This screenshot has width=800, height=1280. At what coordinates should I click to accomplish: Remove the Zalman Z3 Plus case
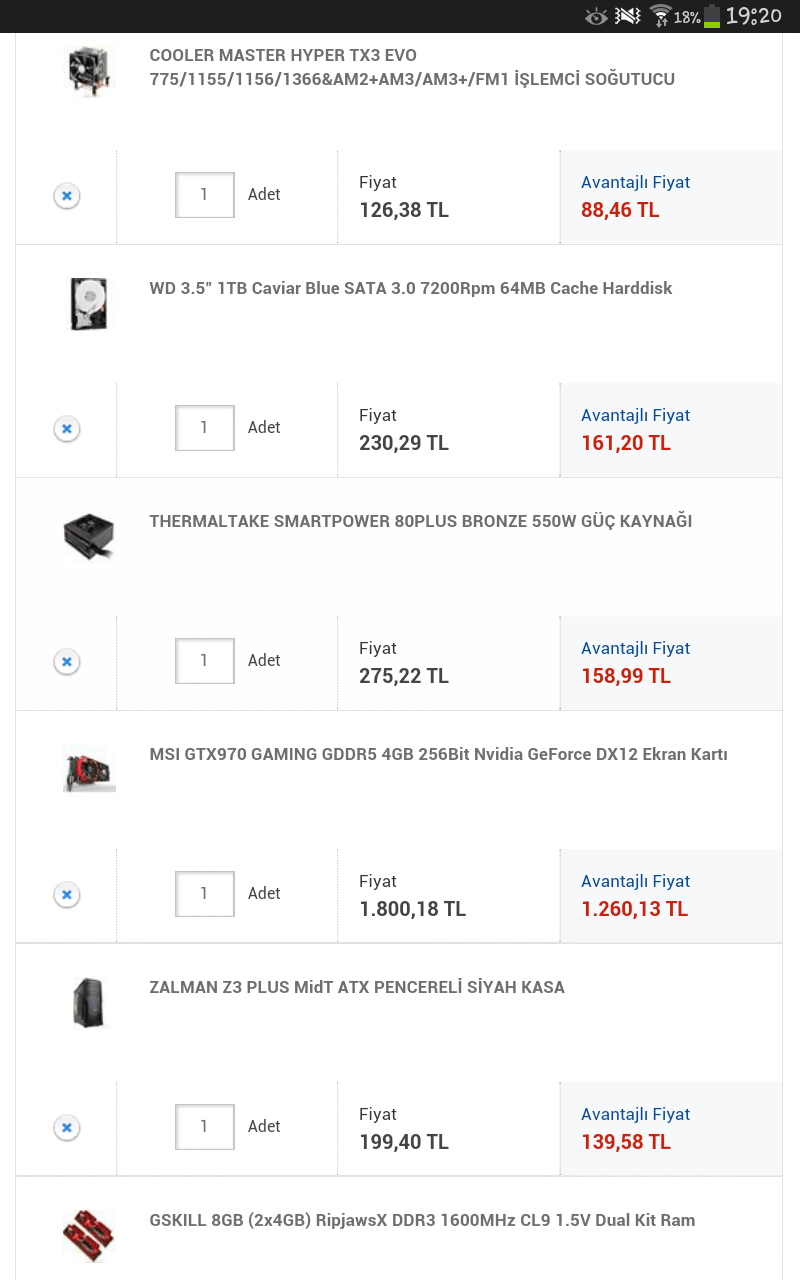67,1128
